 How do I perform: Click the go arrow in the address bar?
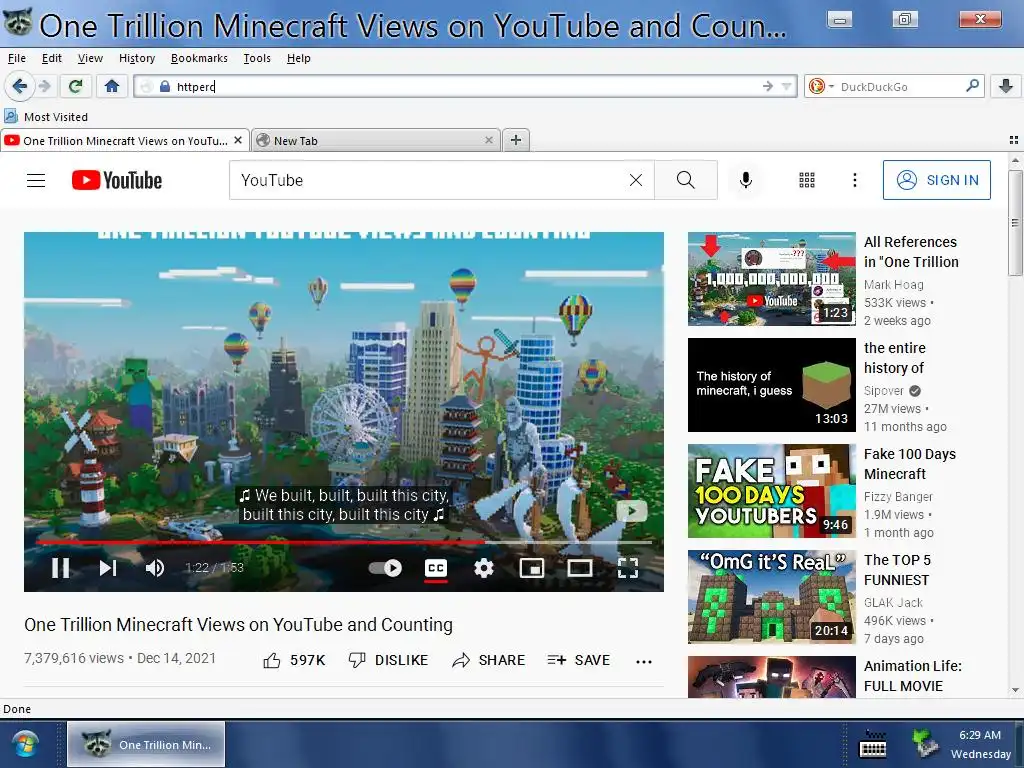768,86
